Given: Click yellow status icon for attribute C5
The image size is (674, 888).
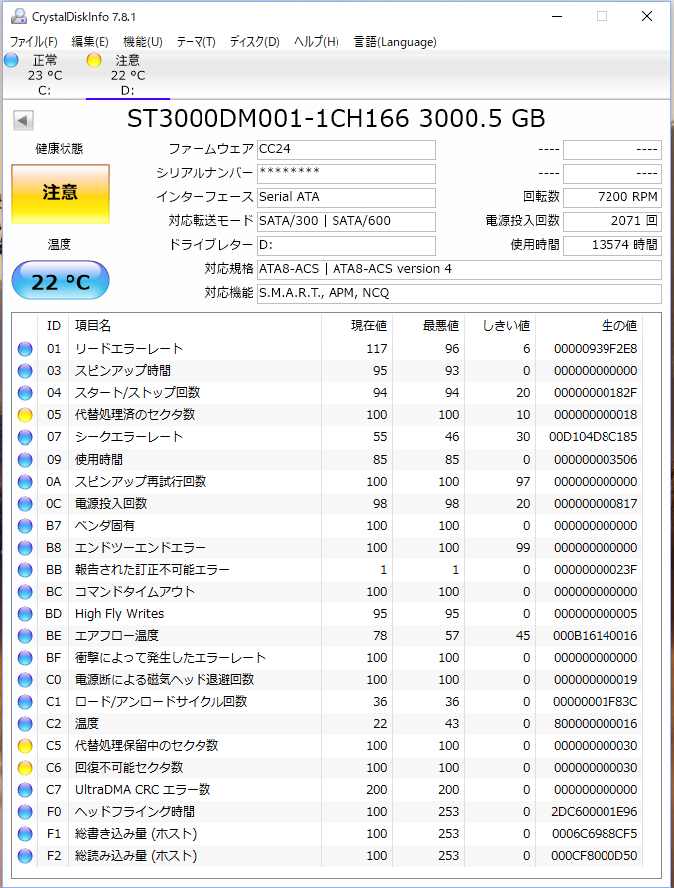Looking at the screenshot, I should coord(25,746).
